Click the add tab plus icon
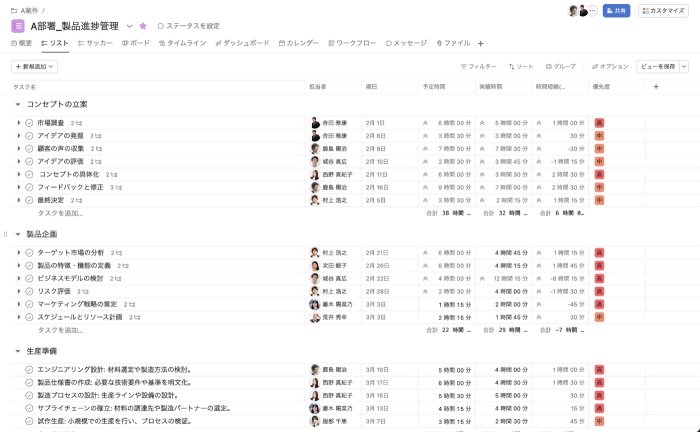Screen dimensions: 700x432 point(481,44)
